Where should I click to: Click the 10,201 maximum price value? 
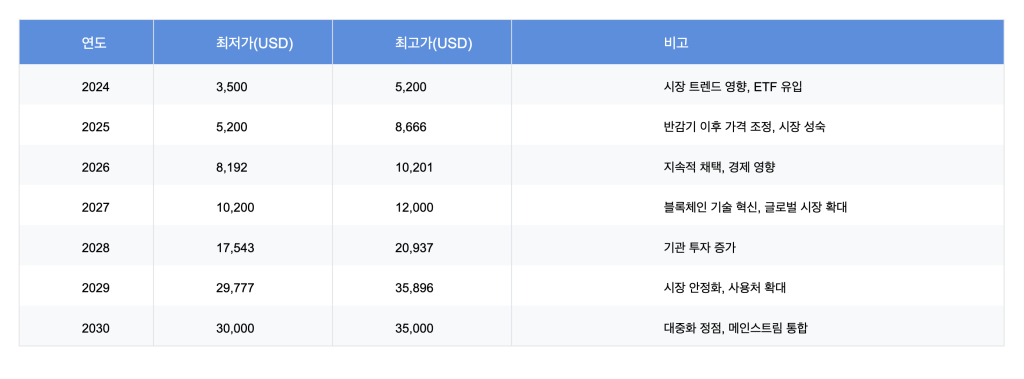(414, 167)
